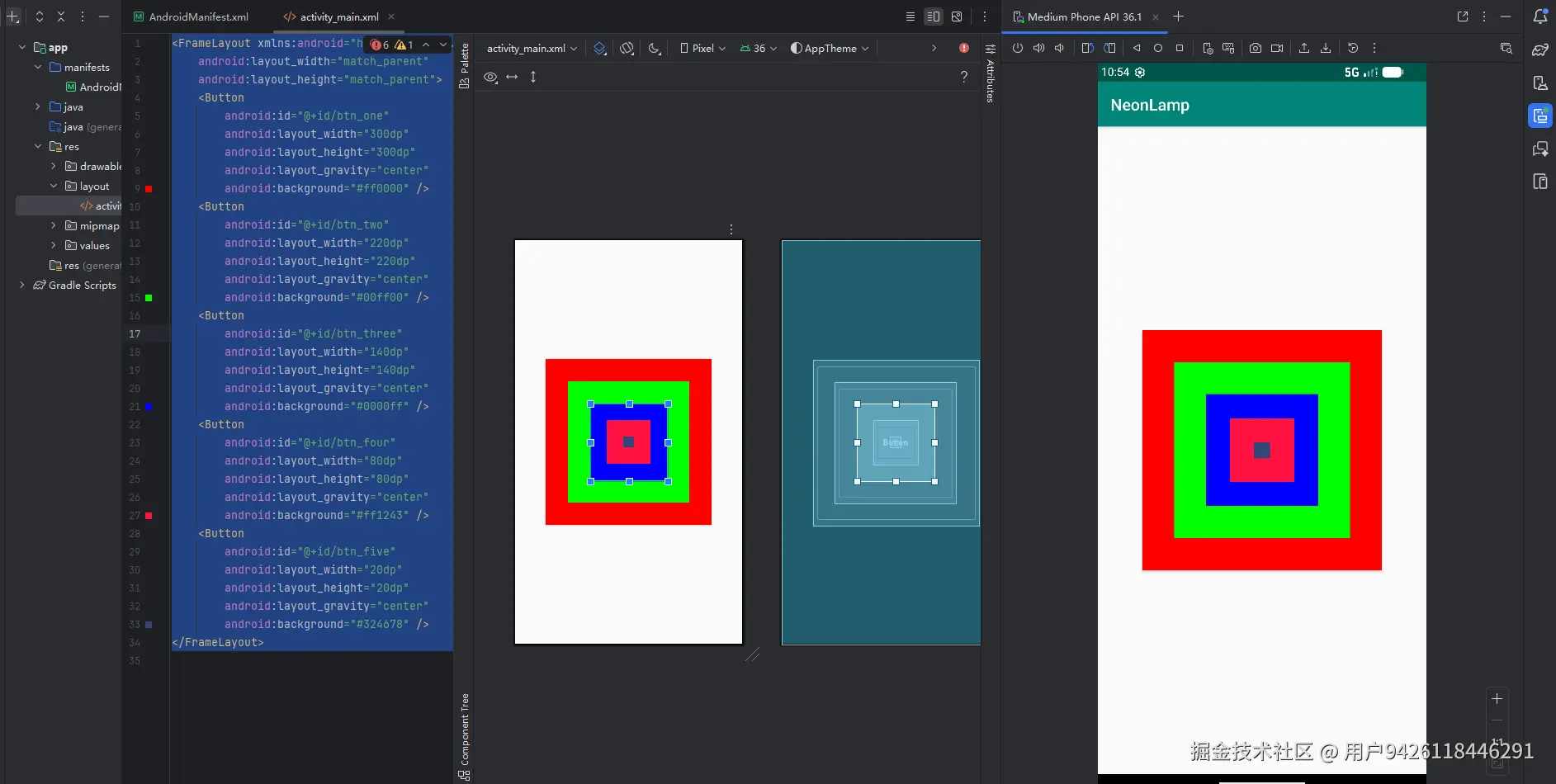Click the upload arrow icon in the emulator toolbar
Viewport: 1556px width, 784px height.
[x=1304, y=48]
